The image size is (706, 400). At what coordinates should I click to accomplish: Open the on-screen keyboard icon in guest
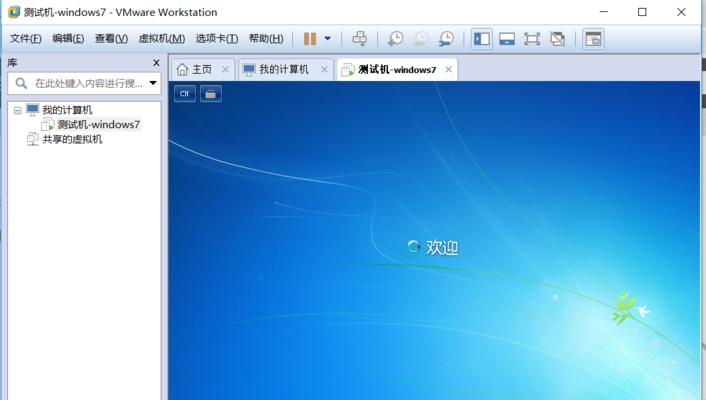[210, 94]
